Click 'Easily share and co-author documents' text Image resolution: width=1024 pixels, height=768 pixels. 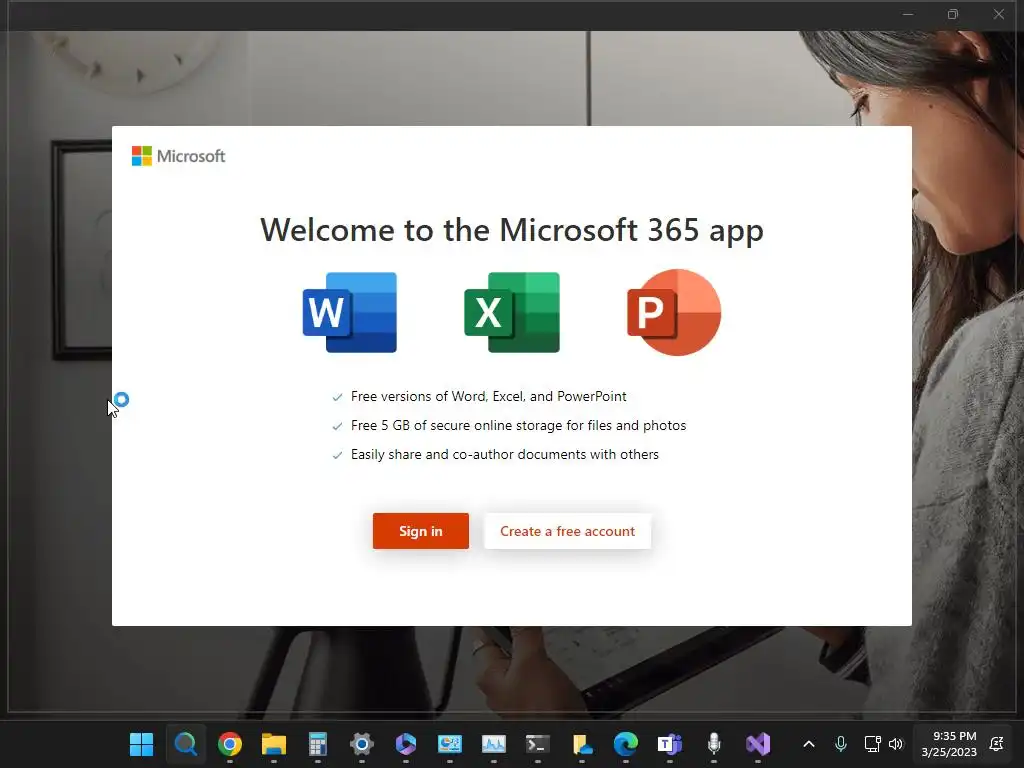pyautogui.click(x=505, y=455)
